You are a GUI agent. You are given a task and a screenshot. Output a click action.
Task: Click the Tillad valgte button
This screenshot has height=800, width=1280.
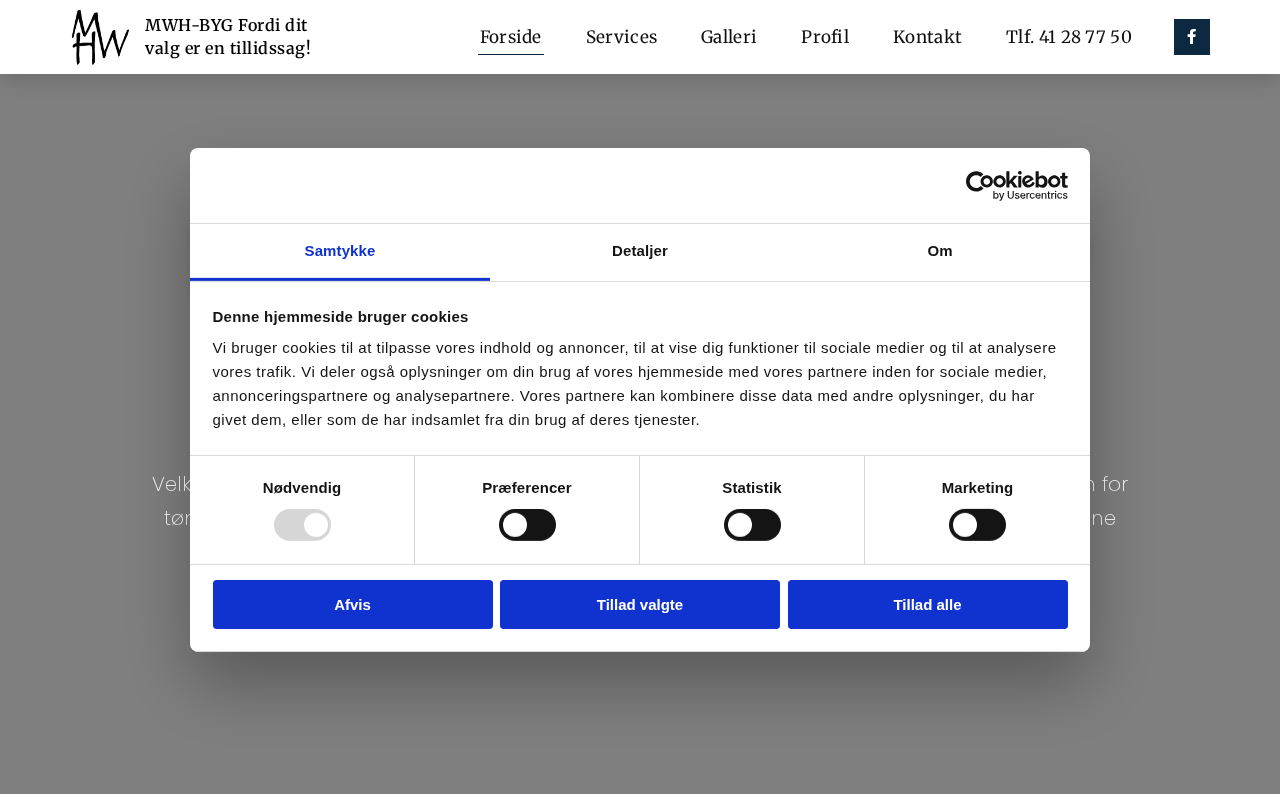tap(640, 605)
